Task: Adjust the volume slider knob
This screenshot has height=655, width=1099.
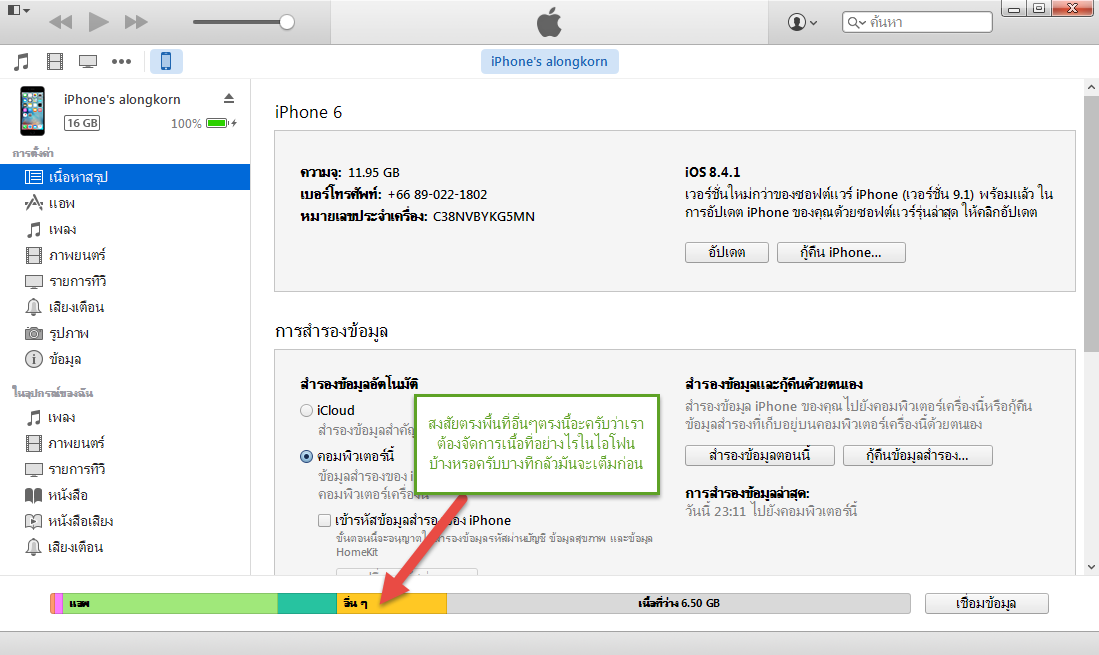Action: (x=287, y=22)
